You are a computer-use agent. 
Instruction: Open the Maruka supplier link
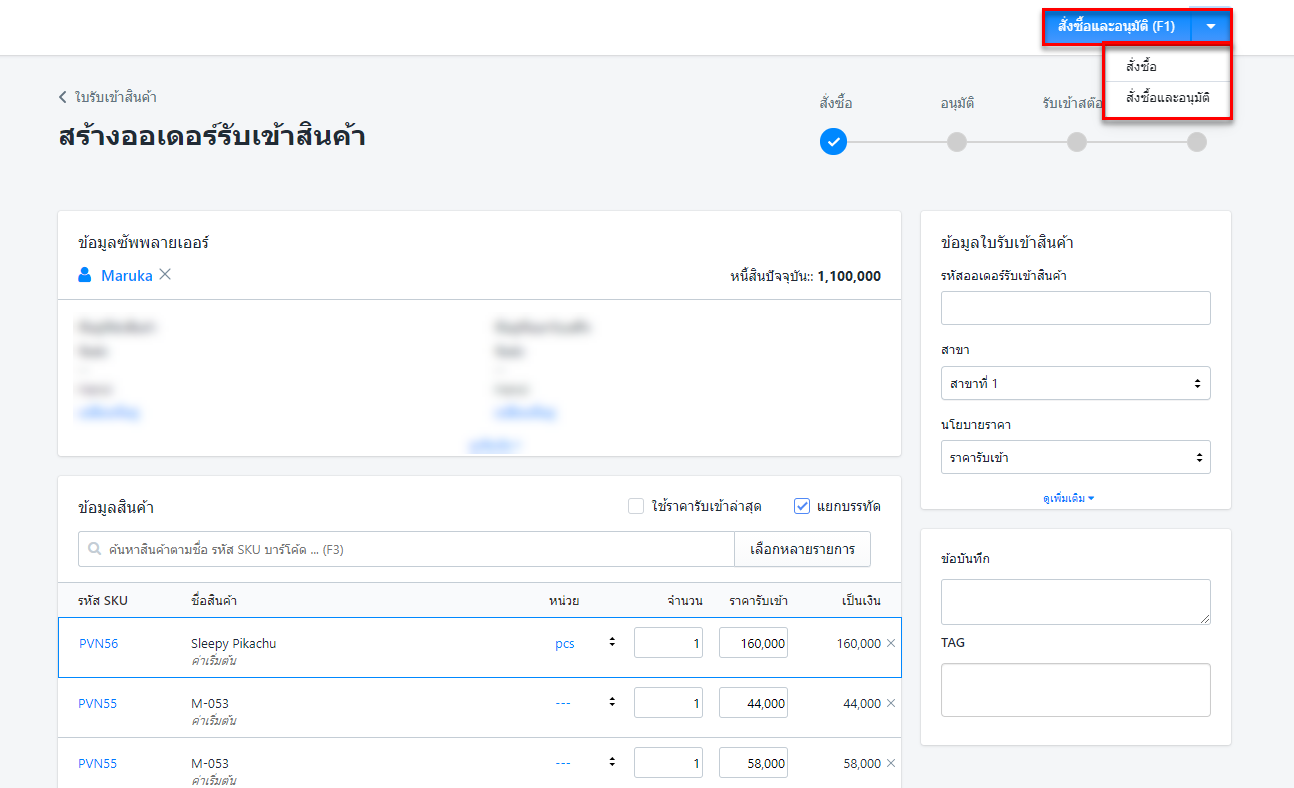click(x=127, y=276)
